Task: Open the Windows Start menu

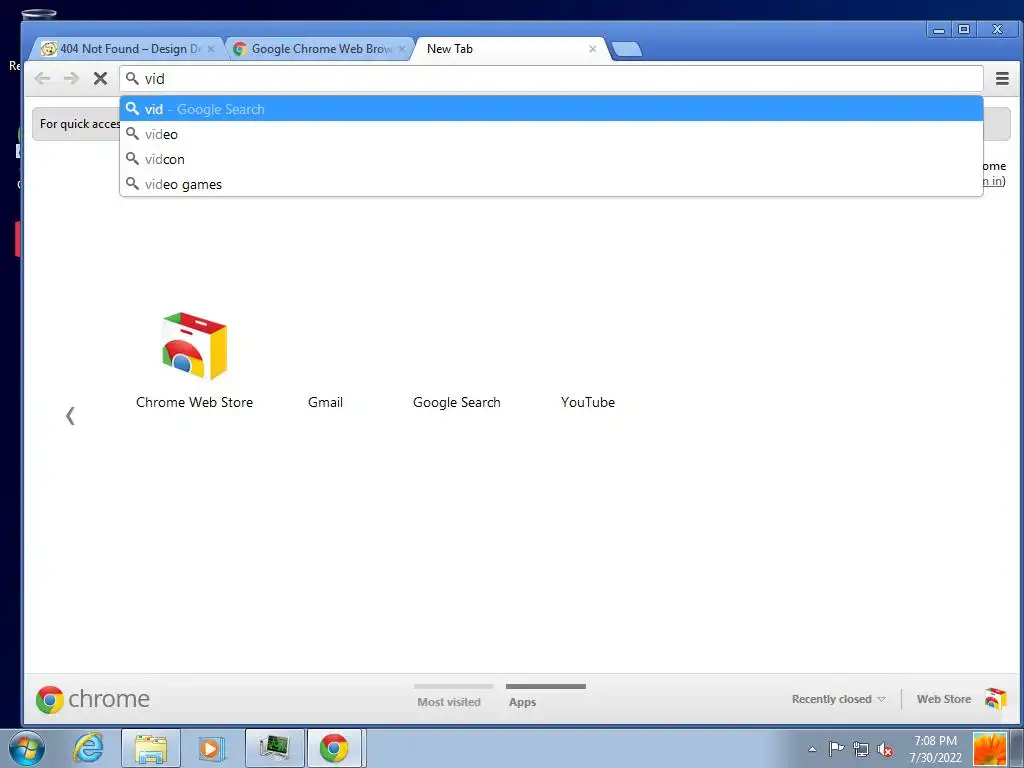Action: [x=27, y=748]
